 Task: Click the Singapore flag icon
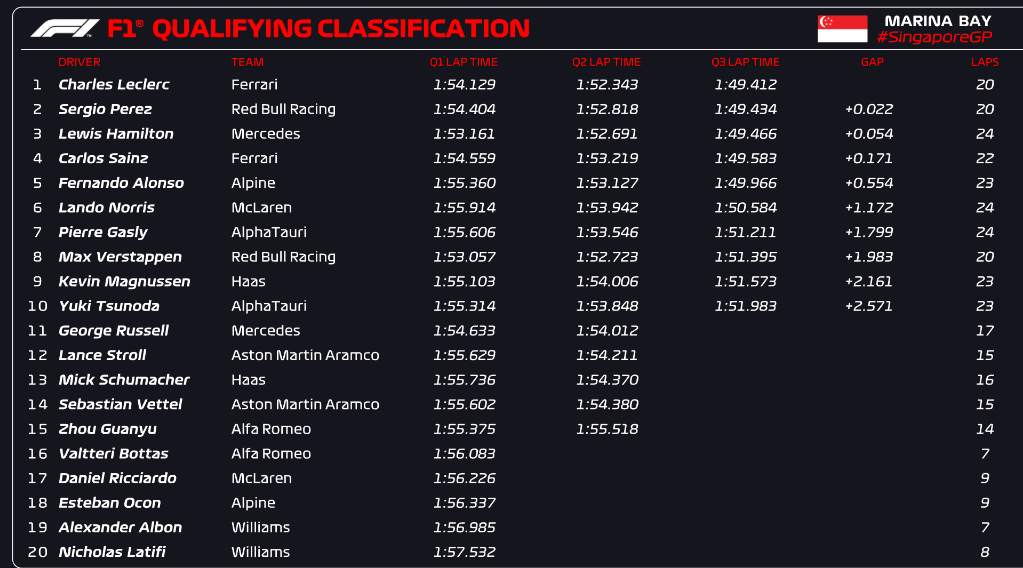click(x=841, y=29)
